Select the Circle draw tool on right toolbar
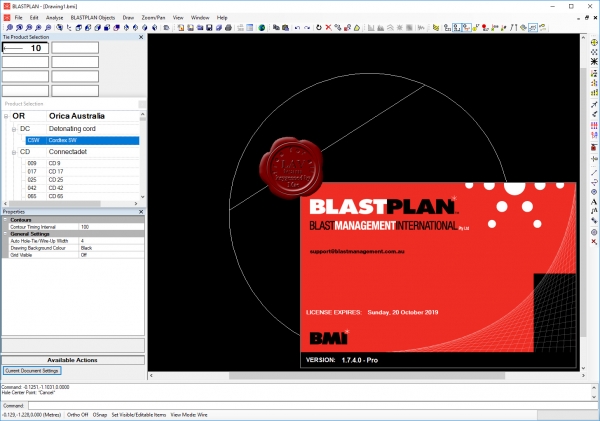 [594, 192]
